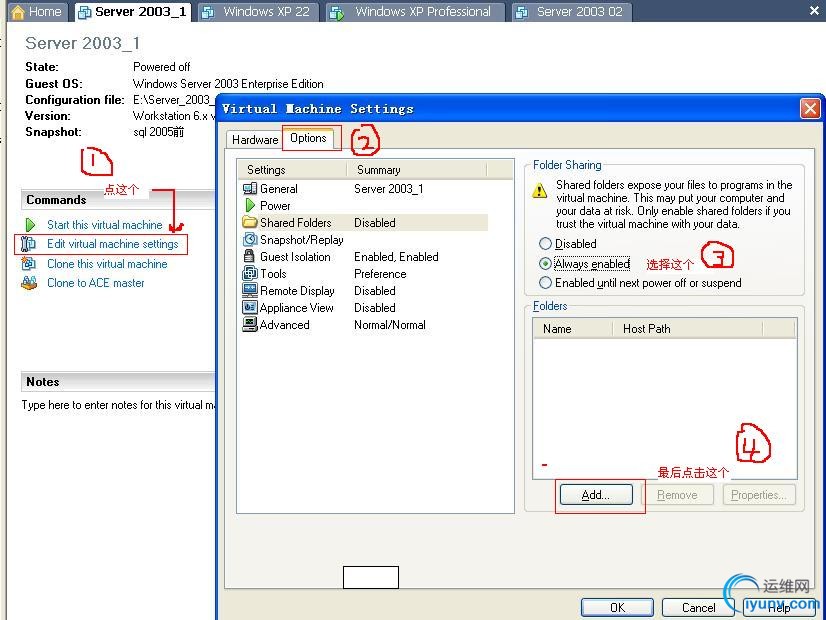This screenshot has width=826, height=620.
Task: Click the green Start virtual machine icon
Action: pyautogui.click(x=30, y=225)
